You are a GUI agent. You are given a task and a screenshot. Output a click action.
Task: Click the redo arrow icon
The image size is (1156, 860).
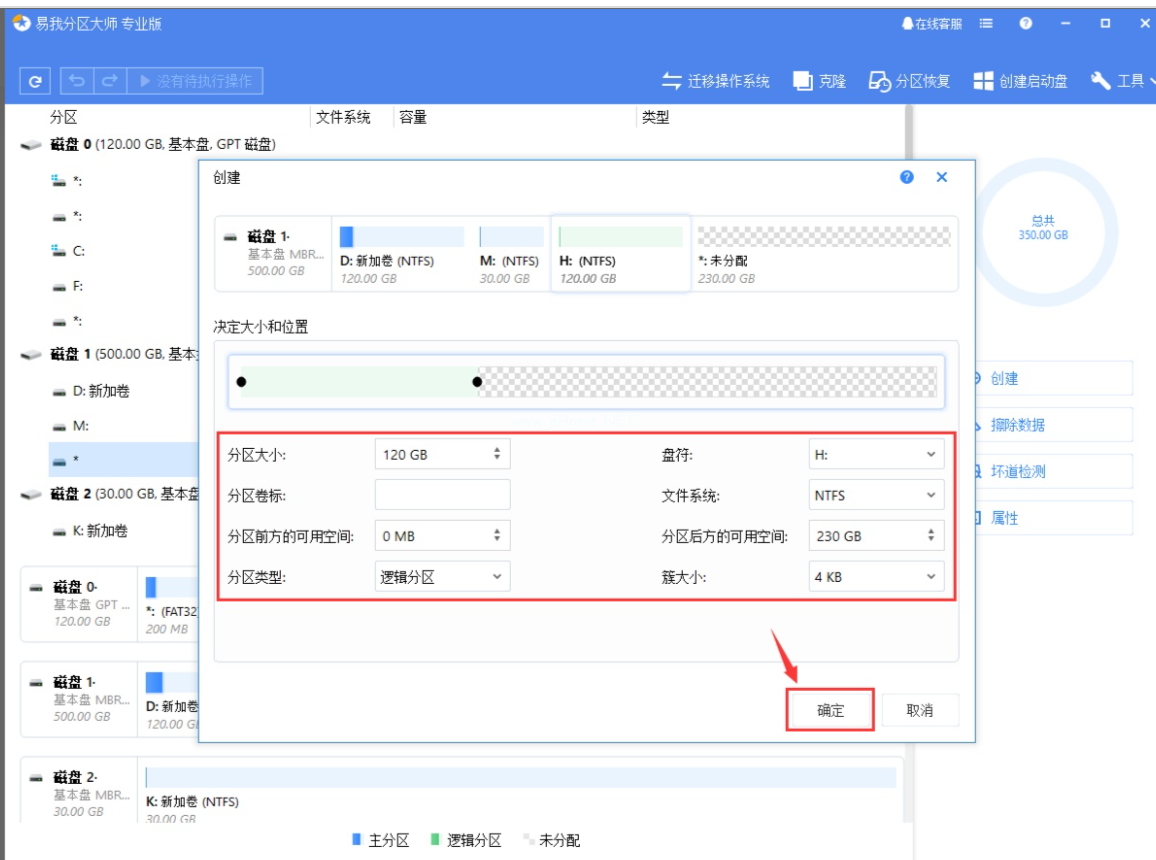[x=110, y=81]
